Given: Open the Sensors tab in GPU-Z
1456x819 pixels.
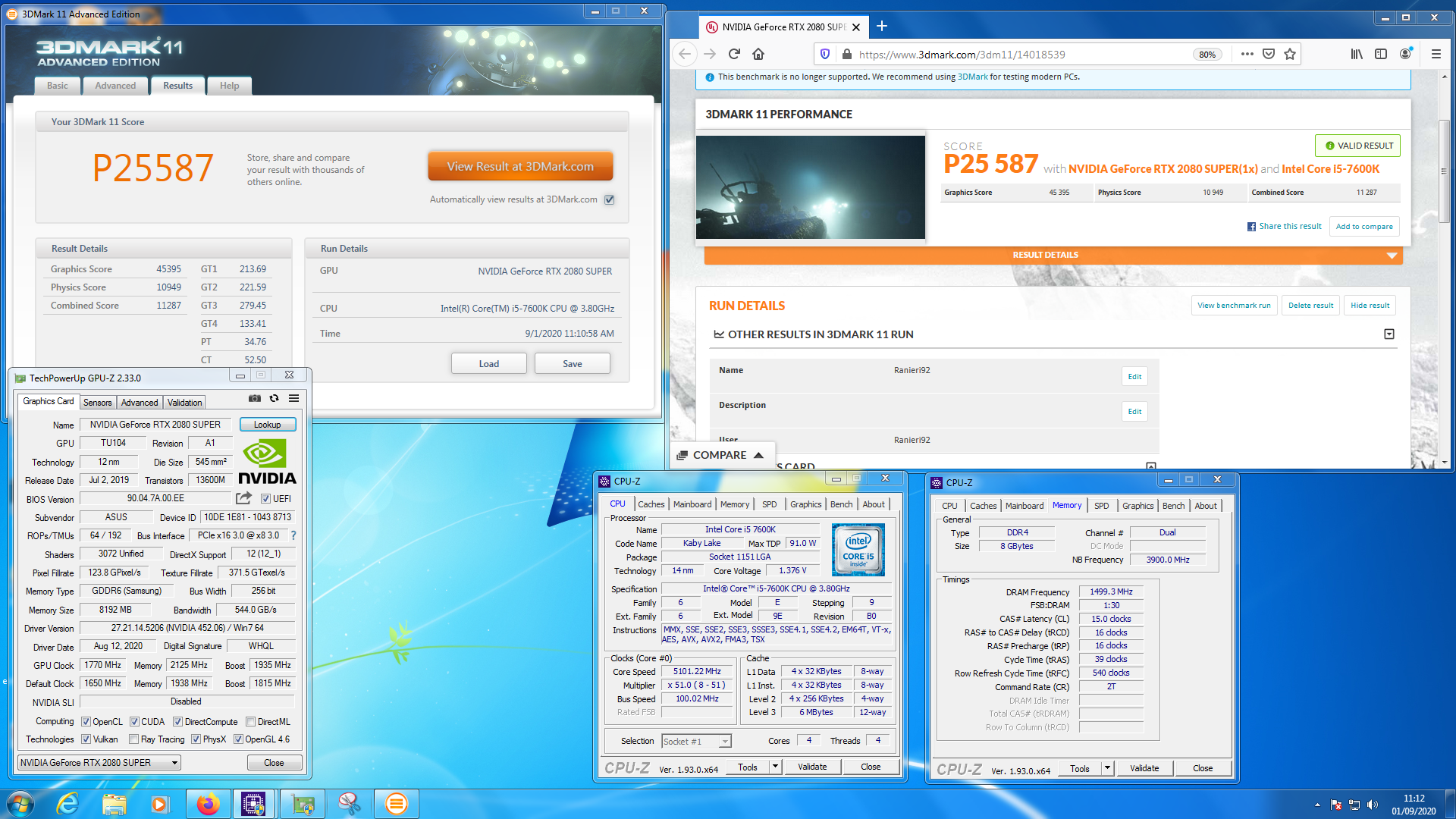Looking at the screenshot, I should tap(97, 403).
